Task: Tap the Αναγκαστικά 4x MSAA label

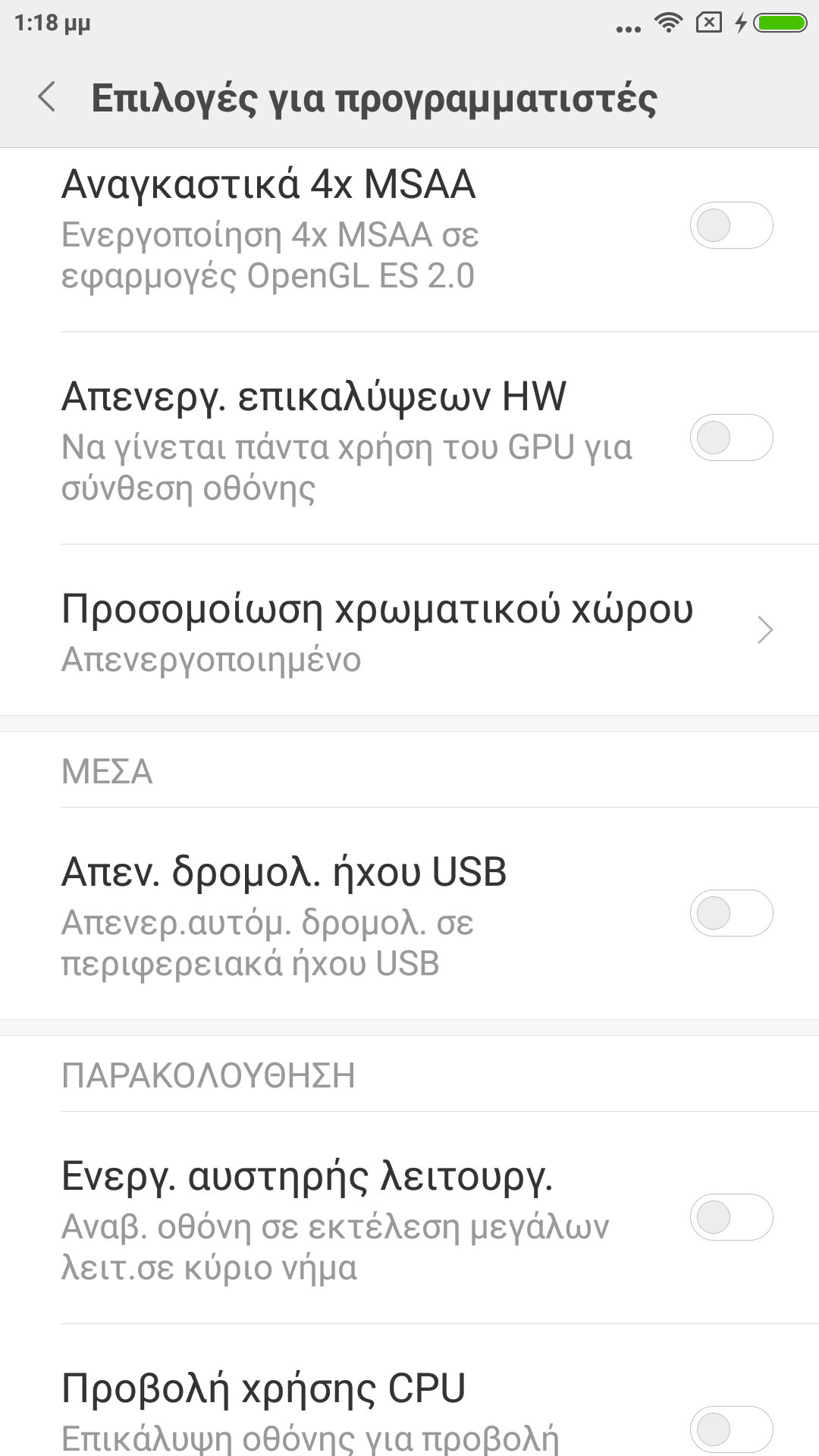Action: (268, 184)
